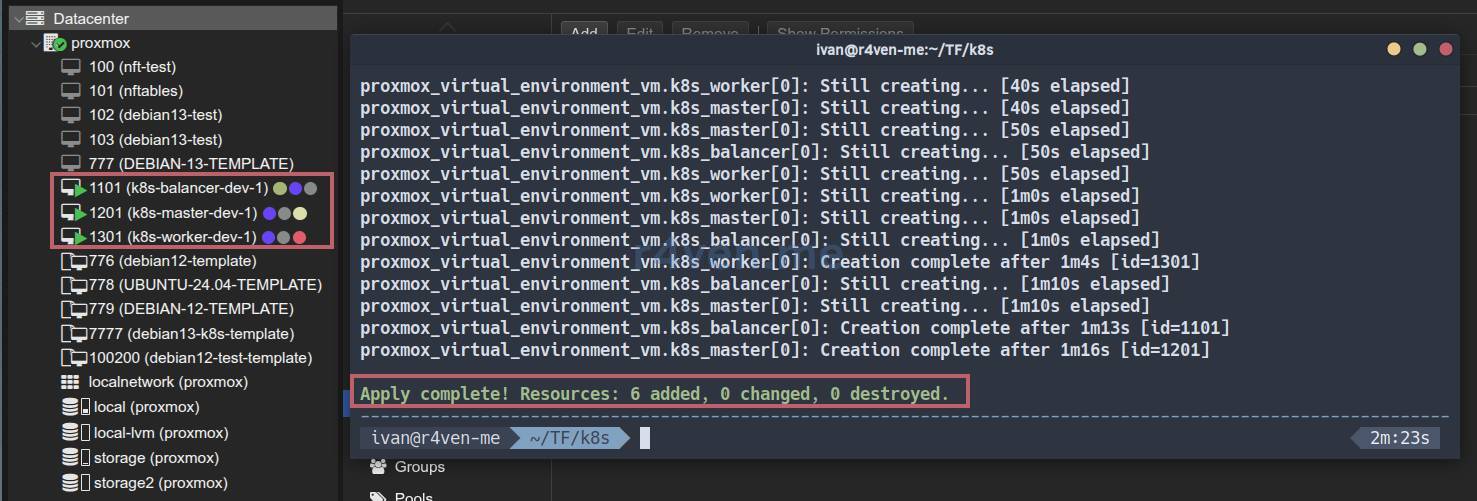The height and width of the screenshot is (501, 1477).
Task: Click the database icon for local-lvm storage
Action: click(70, 433)
